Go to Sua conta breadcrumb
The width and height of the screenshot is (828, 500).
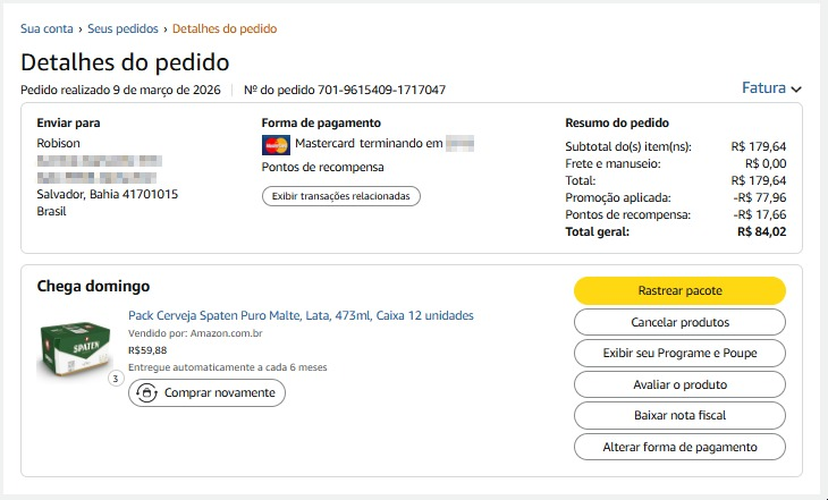pos(46,29)
